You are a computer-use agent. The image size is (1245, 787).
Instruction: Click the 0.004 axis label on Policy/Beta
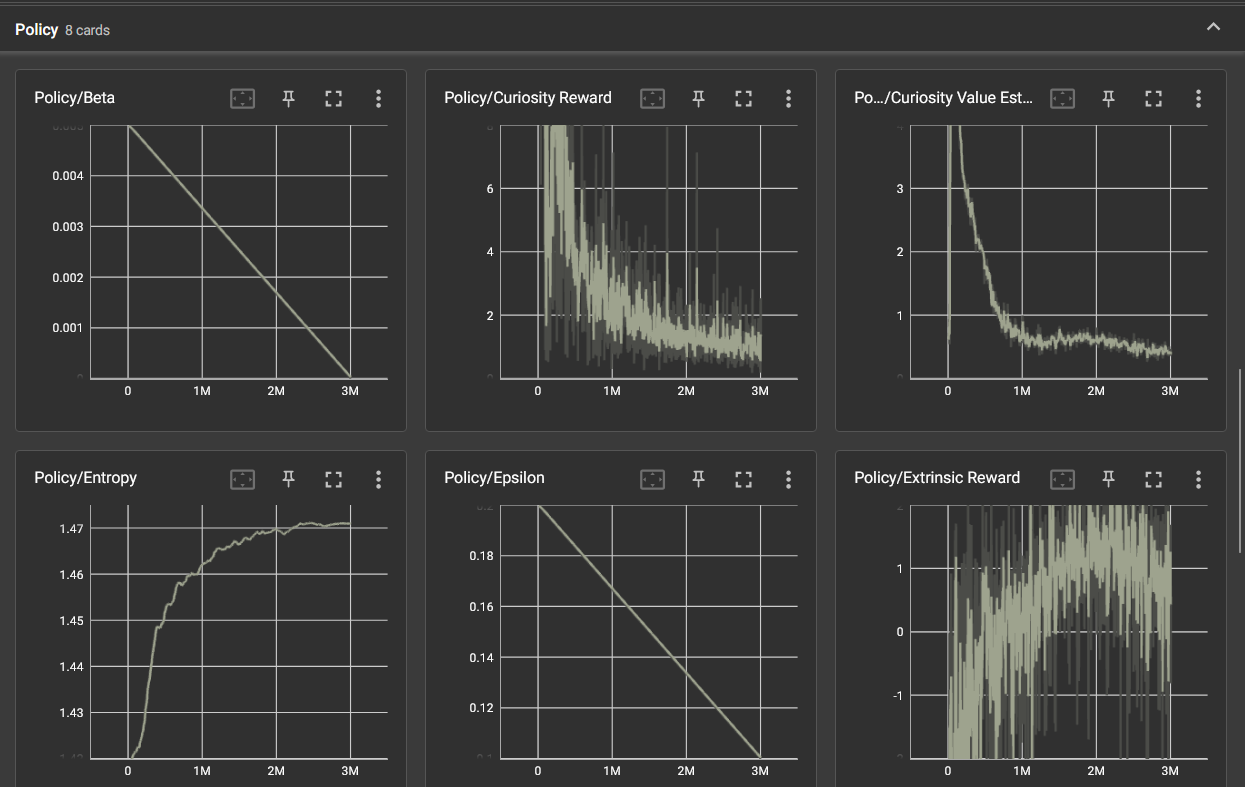[68, 176]
